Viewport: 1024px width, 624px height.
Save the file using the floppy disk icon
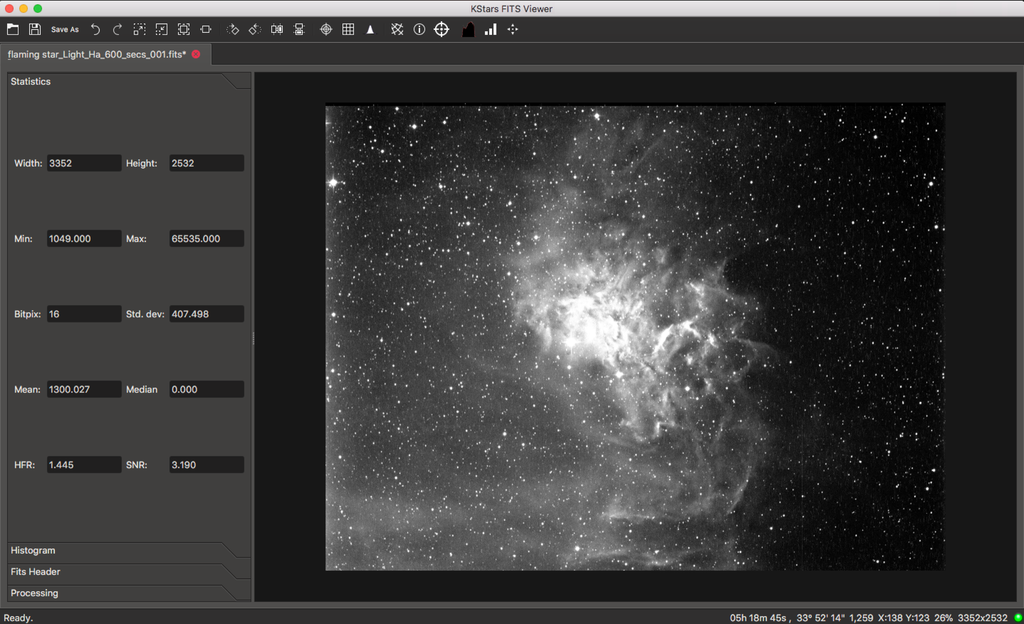35,29
